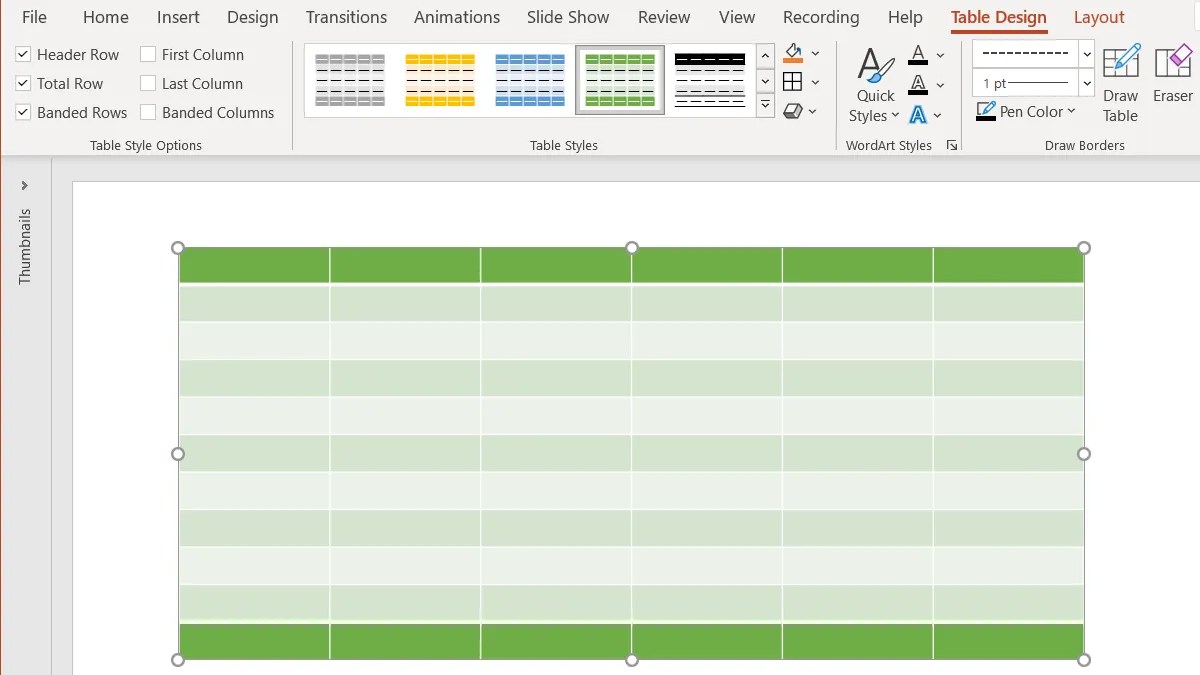Viewport: 1200px width, 675px height.
Task: Expand the Thumbnails pane
Action: point(25,184)
